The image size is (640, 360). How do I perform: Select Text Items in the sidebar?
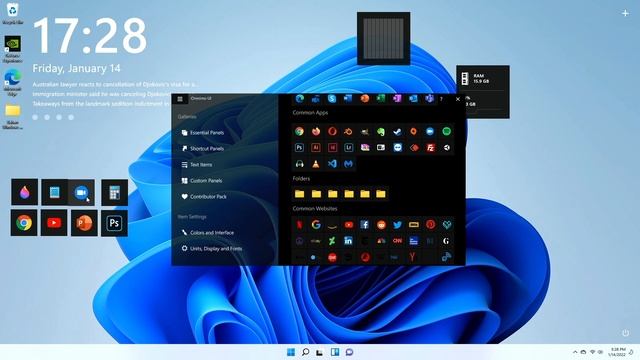tap(197, 164)
